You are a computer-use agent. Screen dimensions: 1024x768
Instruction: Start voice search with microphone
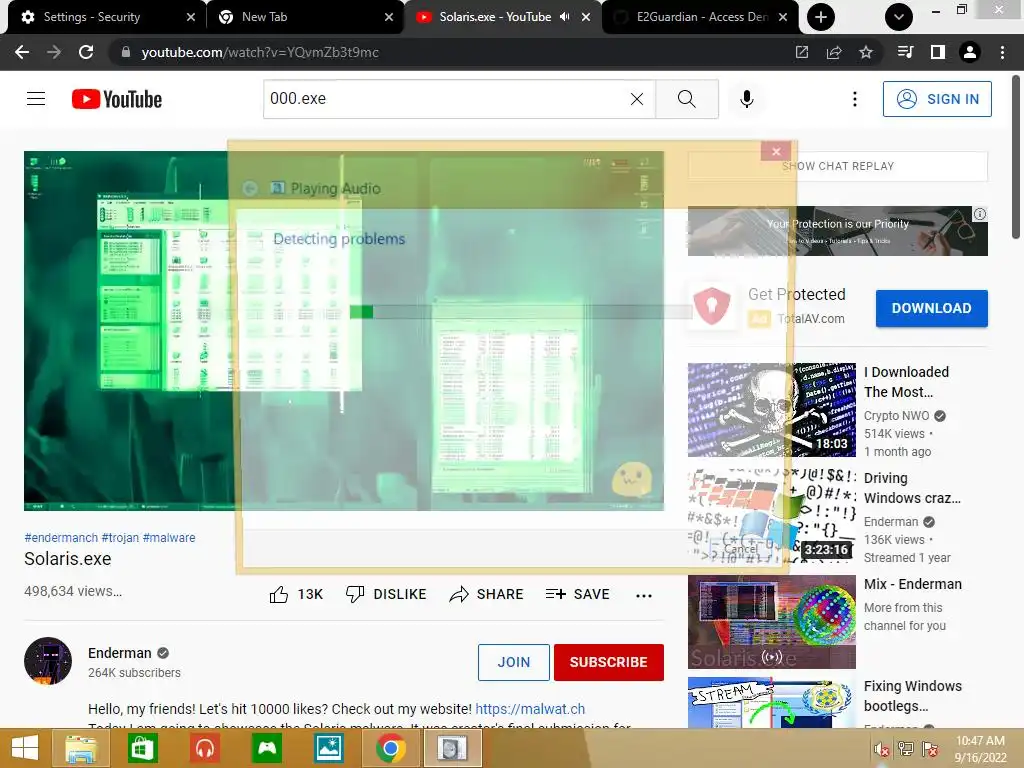point(746,99)
